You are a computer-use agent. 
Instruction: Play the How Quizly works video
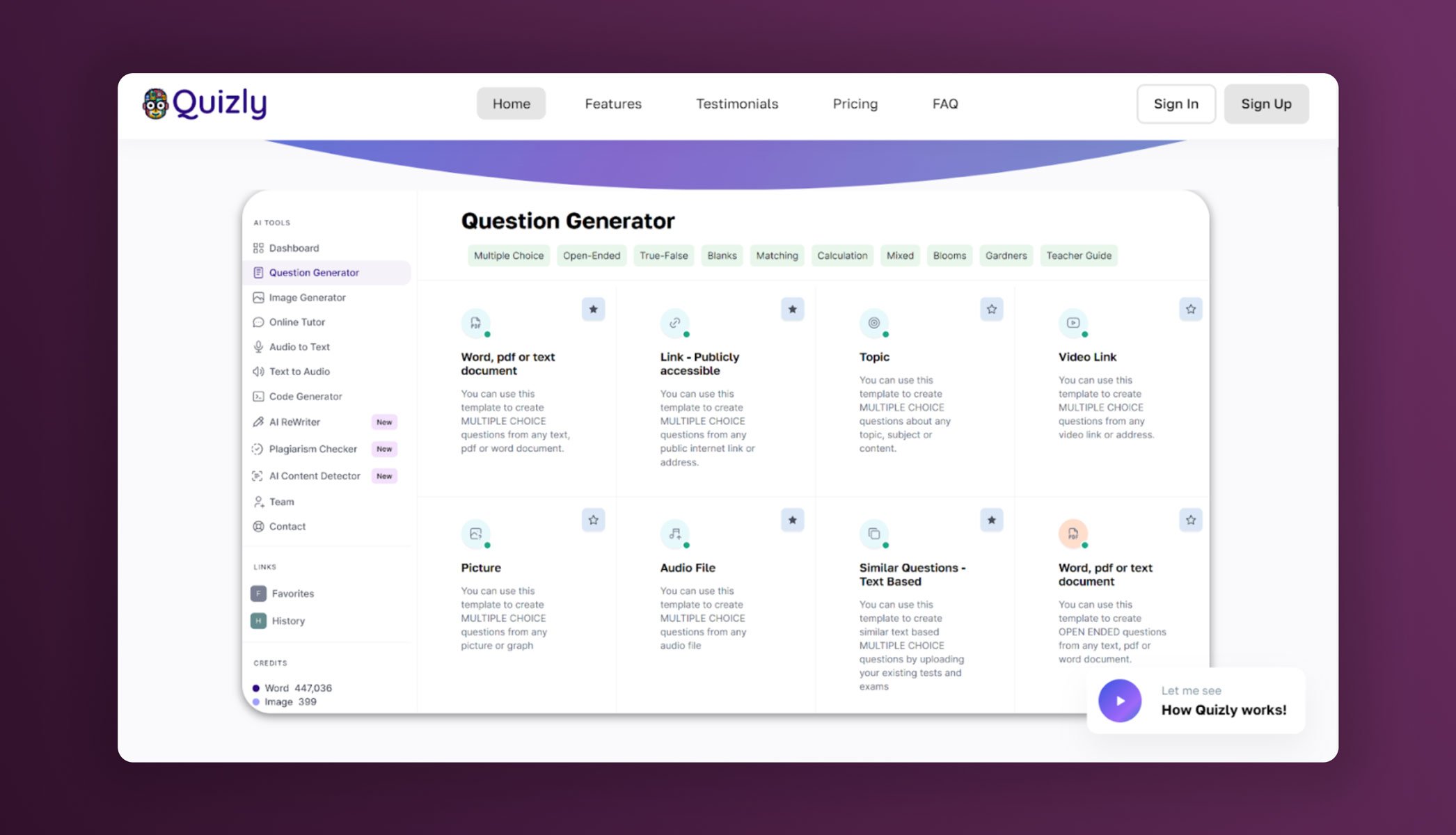pos(1119,701)
